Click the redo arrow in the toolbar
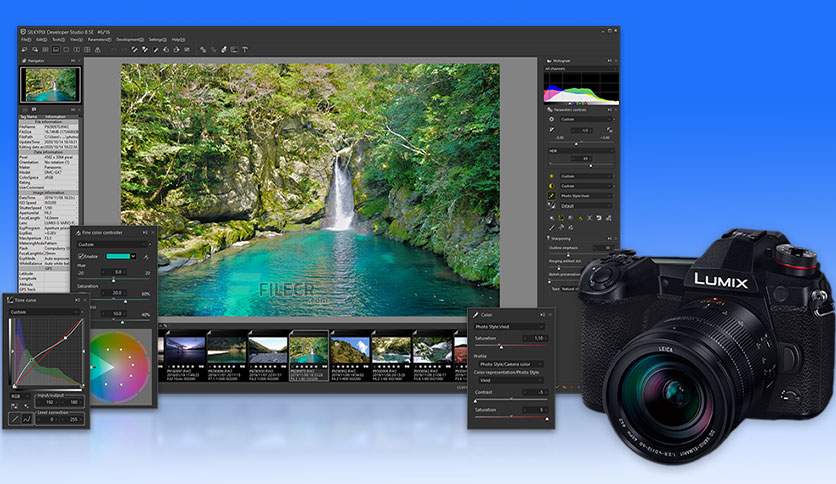The height and width of the screenshot is (484, 836). click(124, 50)
